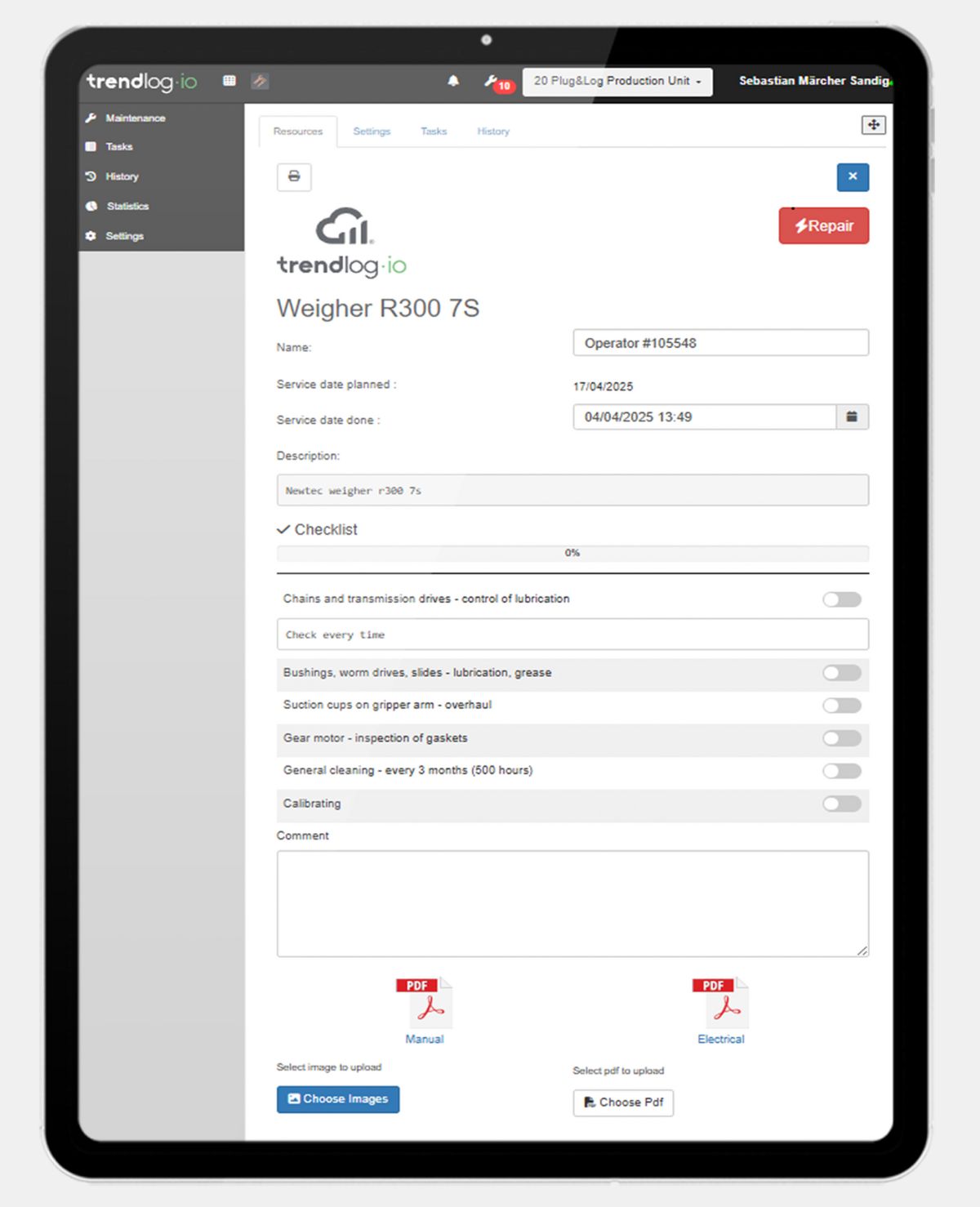Click the Choose Pdf button
The height and width of the screenshot is (1207, 980).
(x=623, y=1102)
